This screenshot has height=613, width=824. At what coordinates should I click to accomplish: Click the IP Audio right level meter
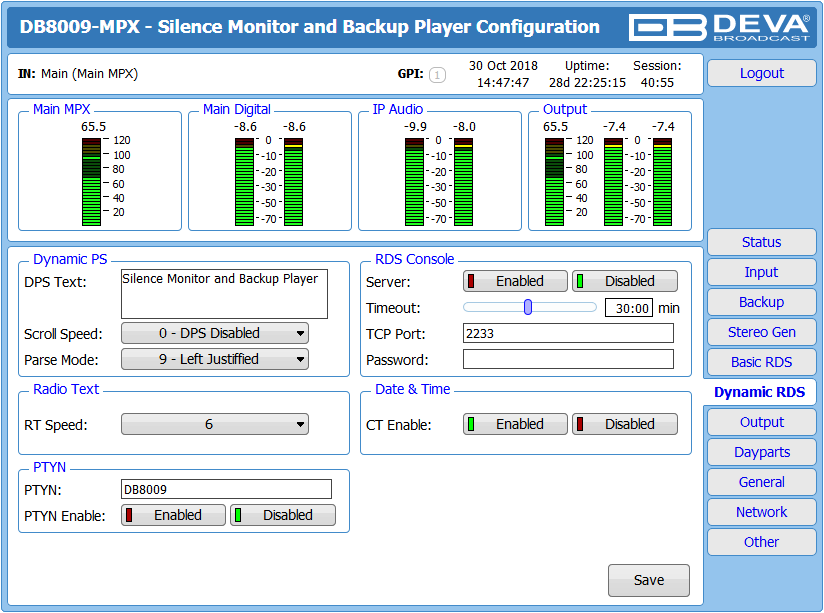point(463,182)
